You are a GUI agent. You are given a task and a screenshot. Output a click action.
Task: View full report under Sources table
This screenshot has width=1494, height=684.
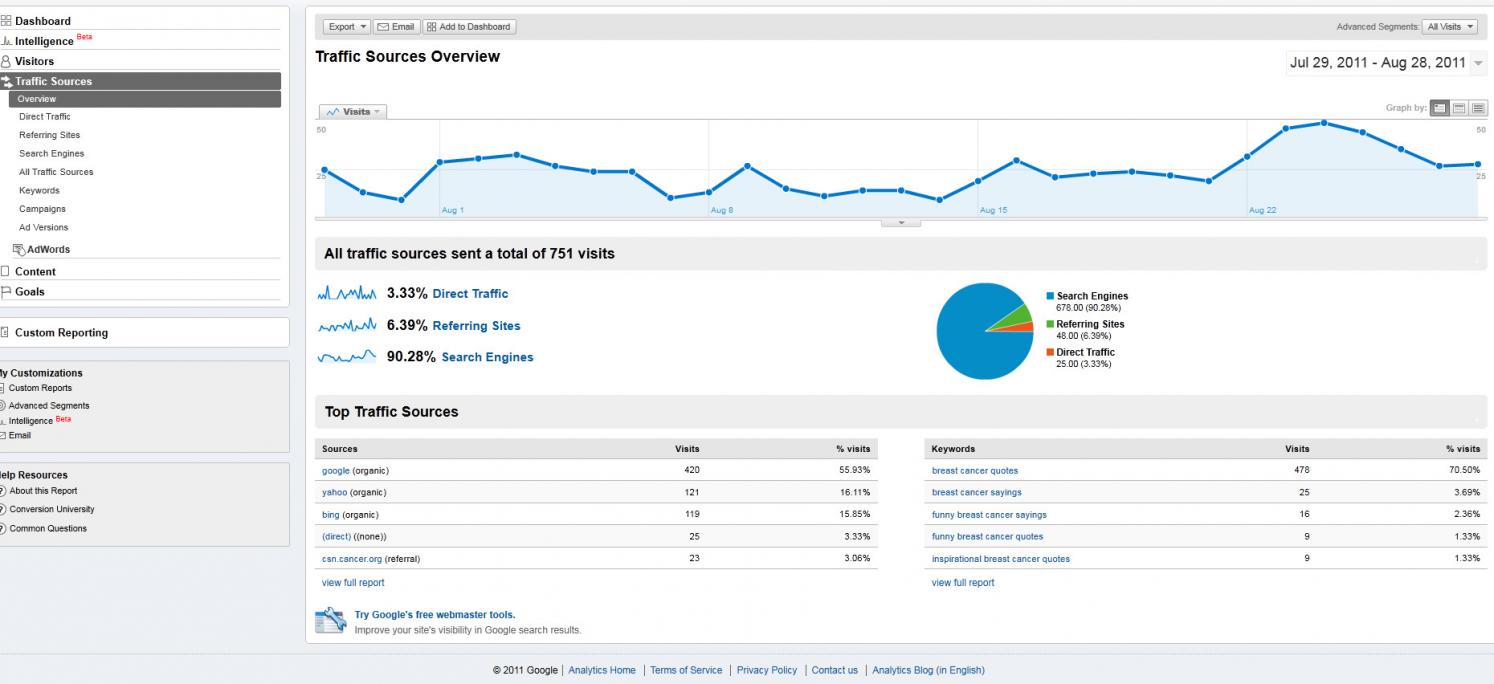coord(353,583)
